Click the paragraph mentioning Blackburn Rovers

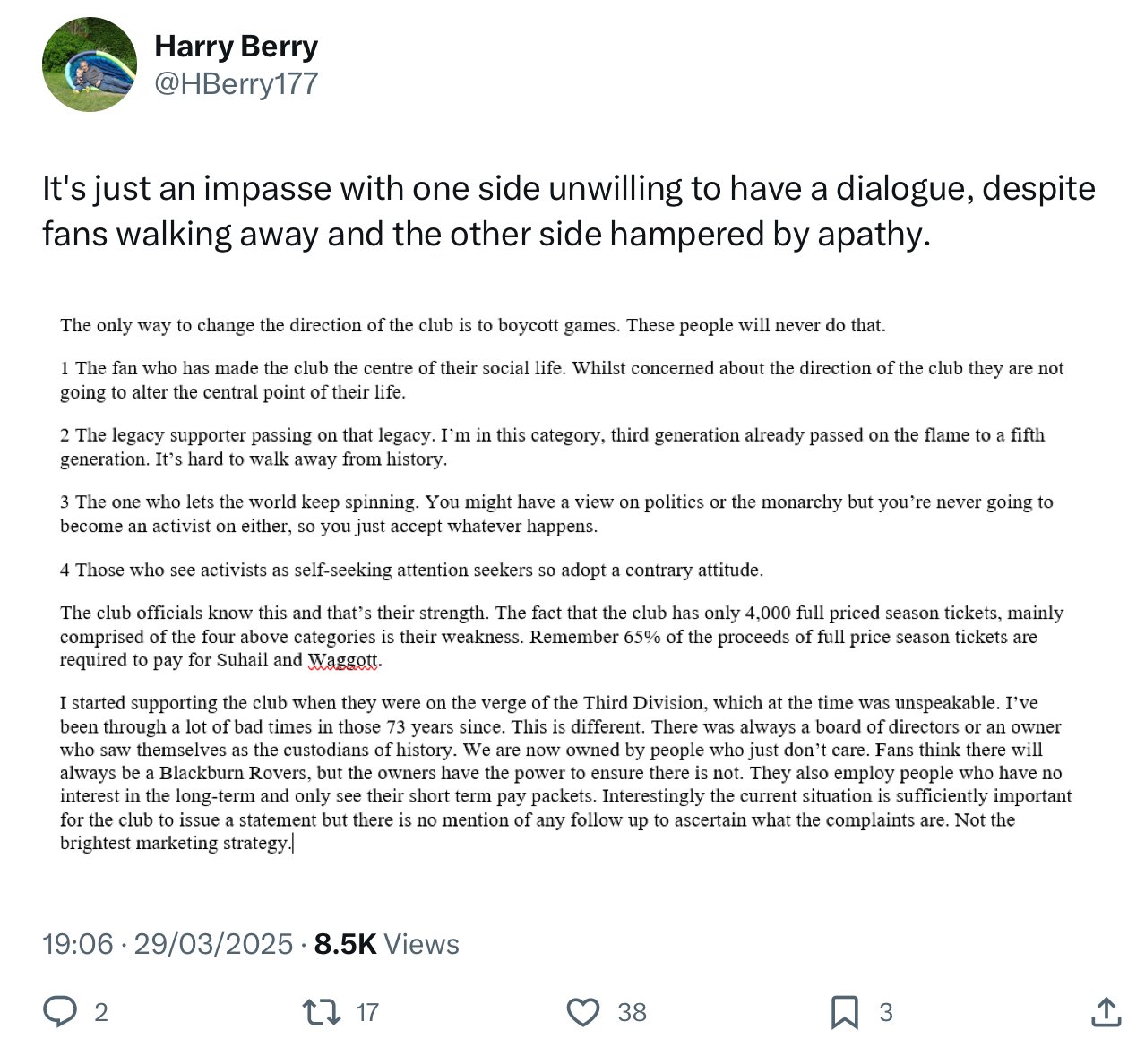pyautogui.click(x=566, y=773)
